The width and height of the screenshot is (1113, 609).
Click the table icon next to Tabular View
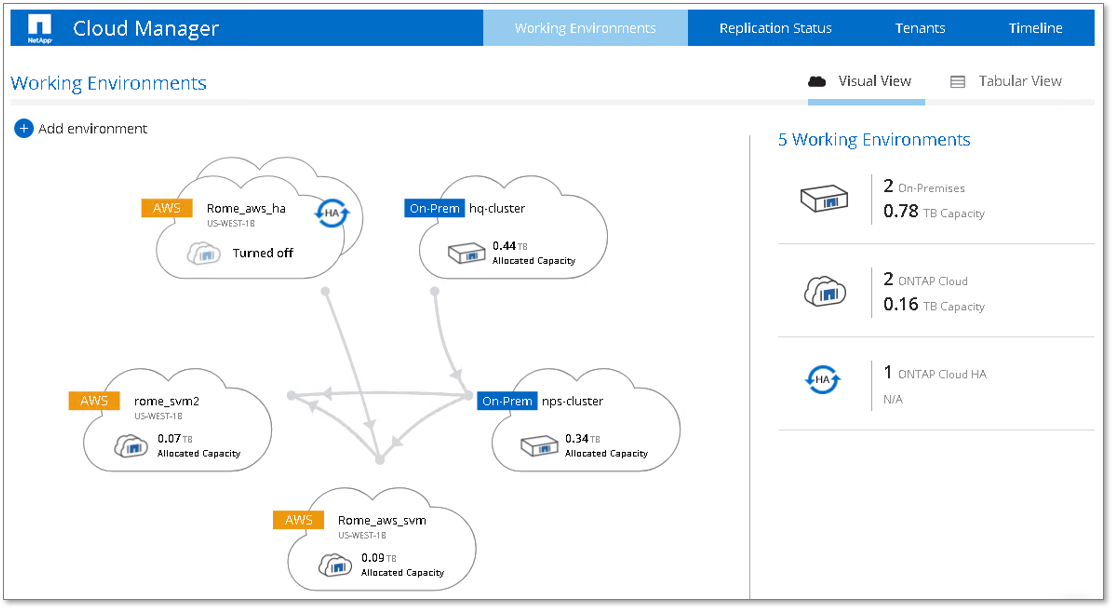[958, 82]
